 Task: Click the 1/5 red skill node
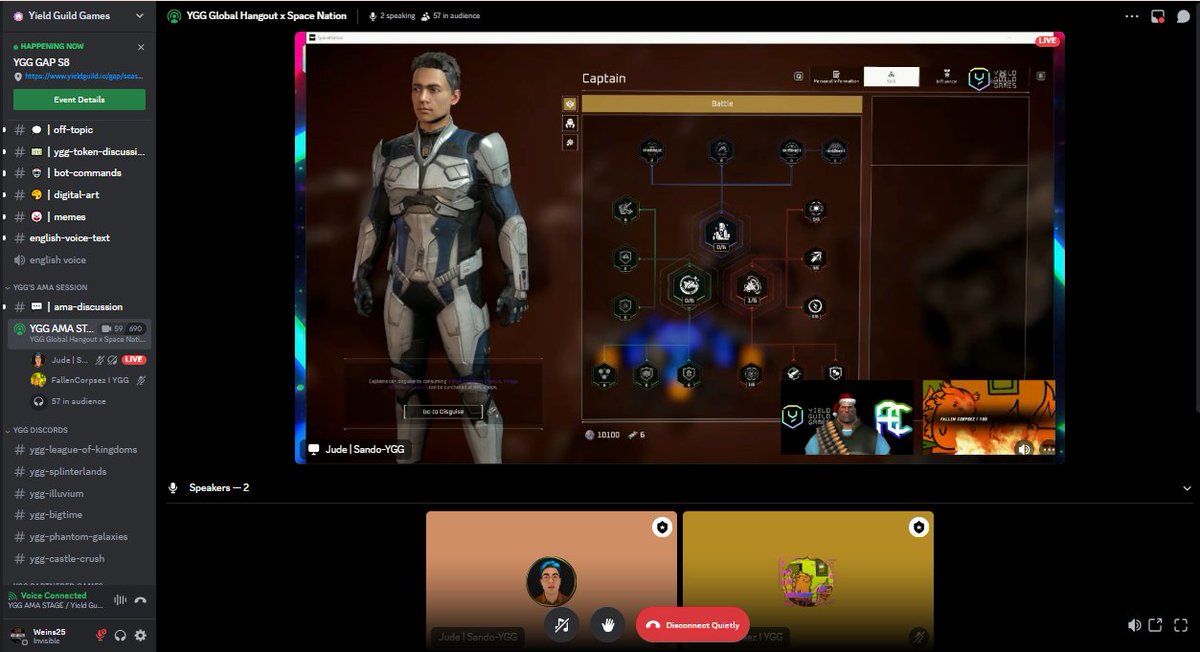tap(752, 287)
